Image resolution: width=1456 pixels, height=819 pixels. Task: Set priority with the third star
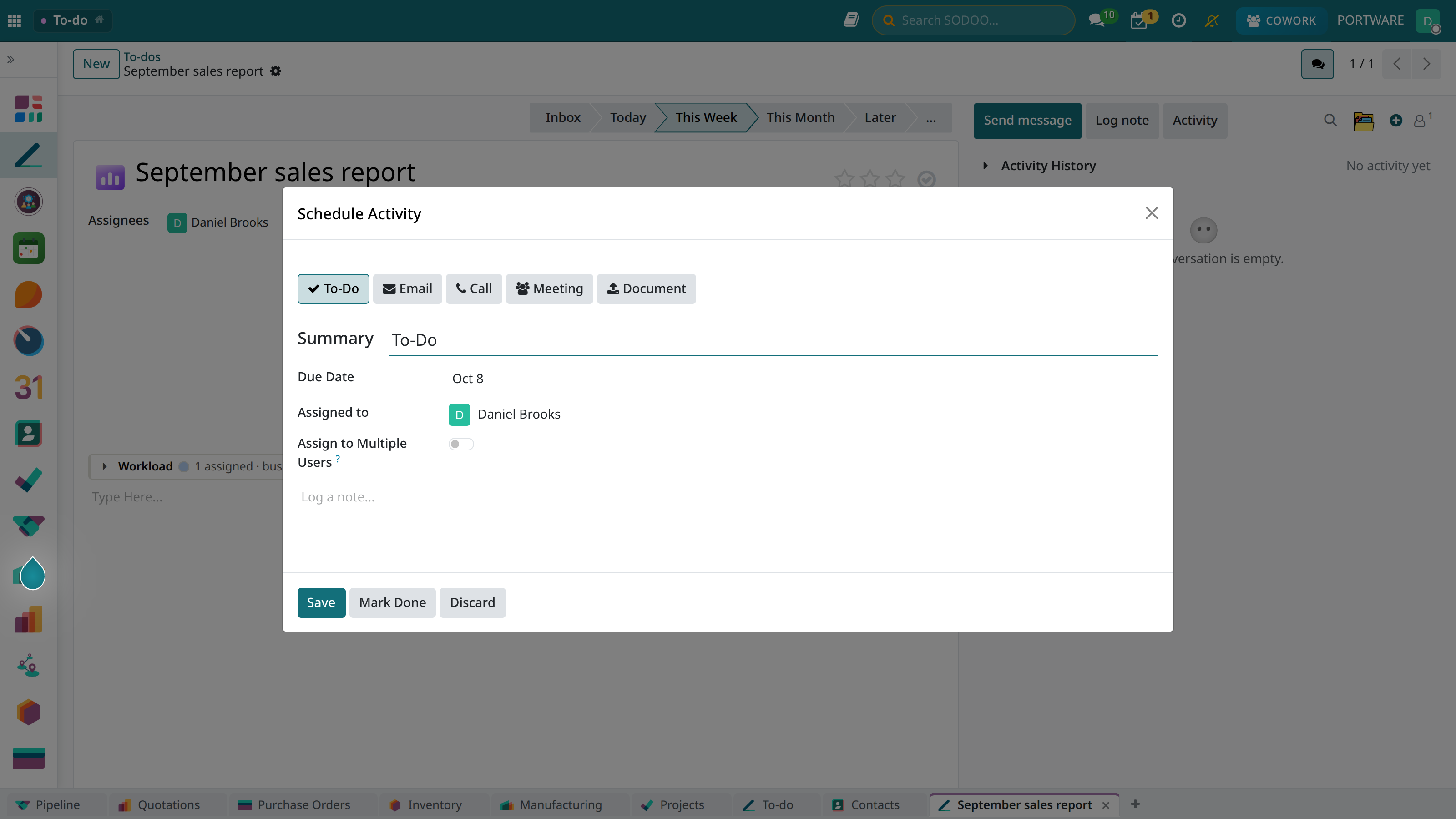point(895,179)
